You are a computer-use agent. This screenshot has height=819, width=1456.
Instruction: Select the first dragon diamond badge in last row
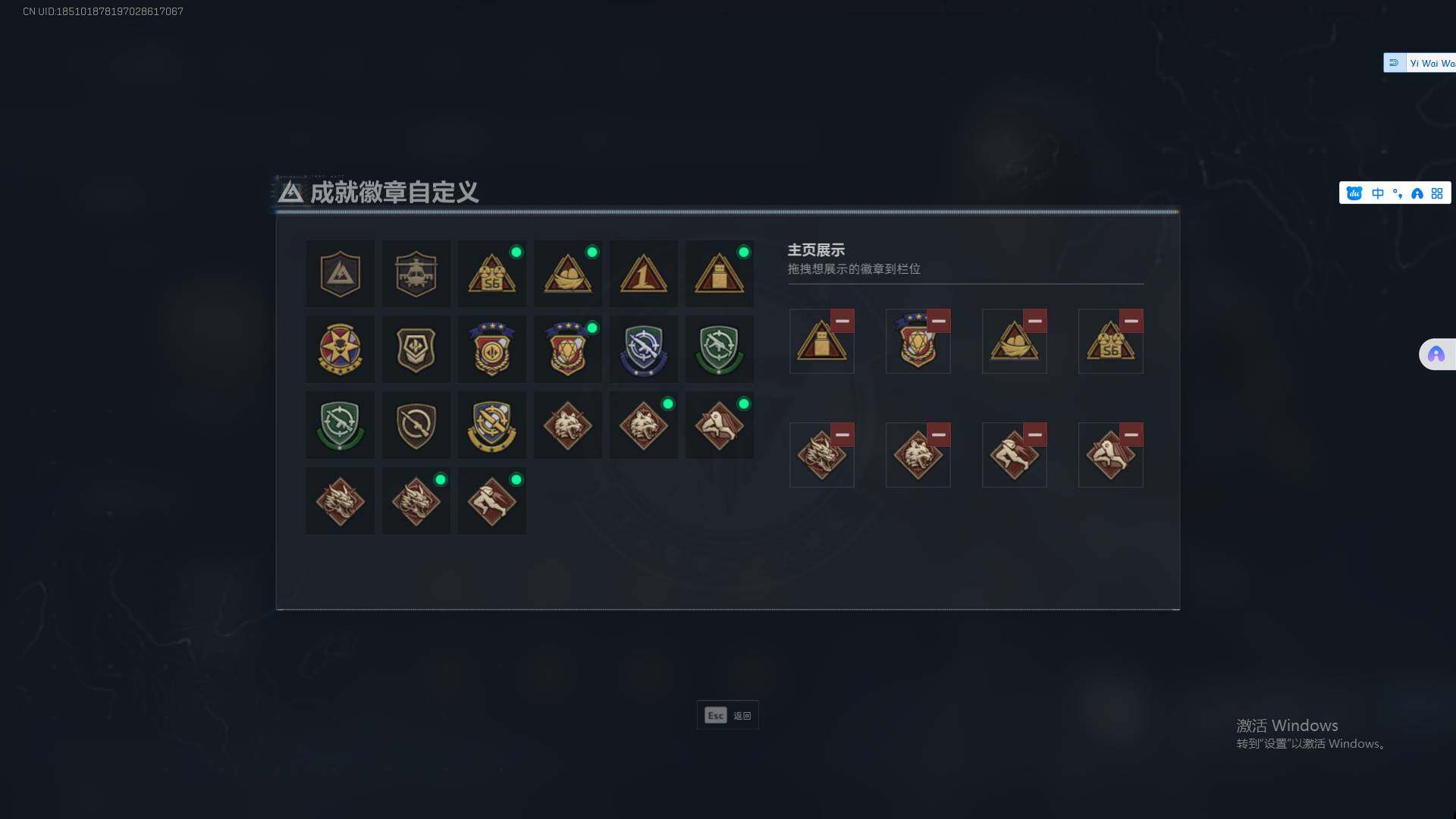340,501
